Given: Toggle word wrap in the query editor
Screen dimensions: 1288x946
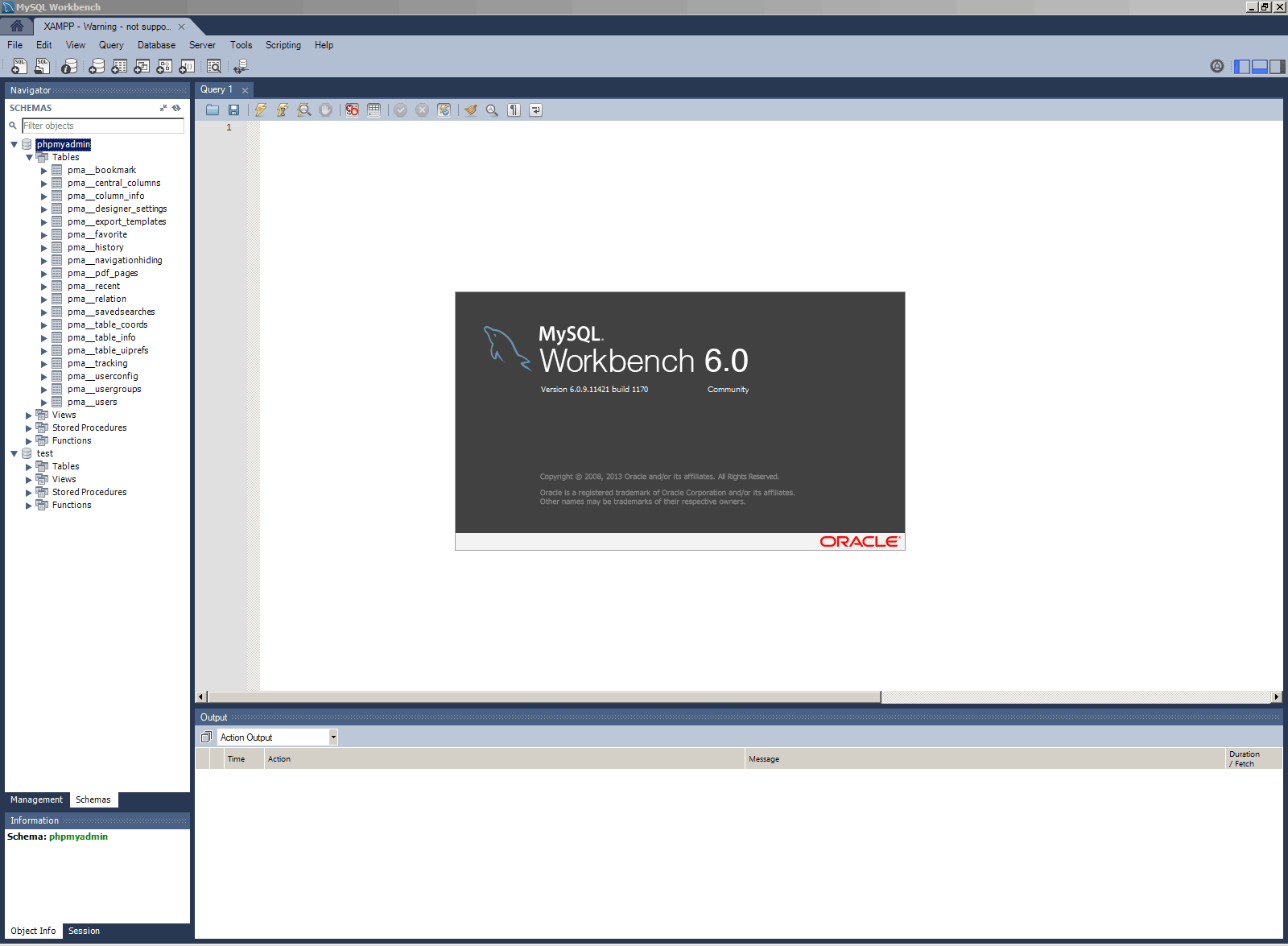Looking at the screenshot, I should click(x=536, y=110).
